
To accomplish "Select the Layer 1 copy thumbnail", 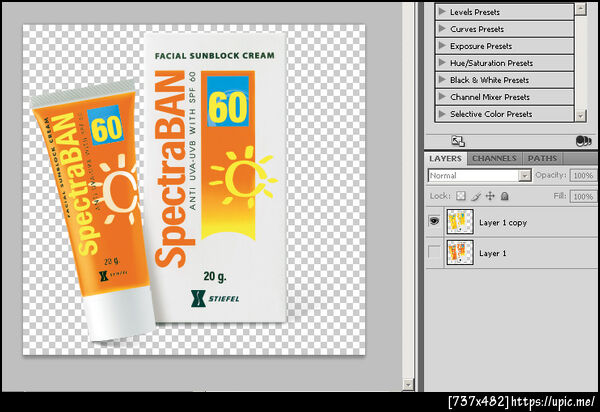I will pyautogui.click(x=460, y=221).
